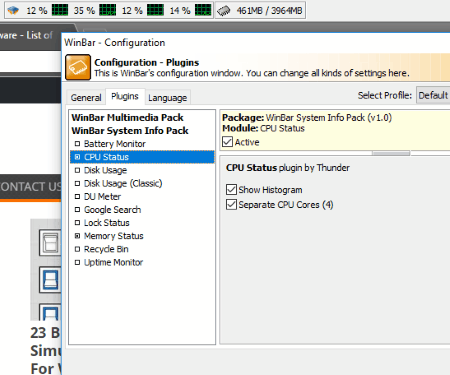Click the second, blue layout thumbnail in background page

(x=50, y=279)
